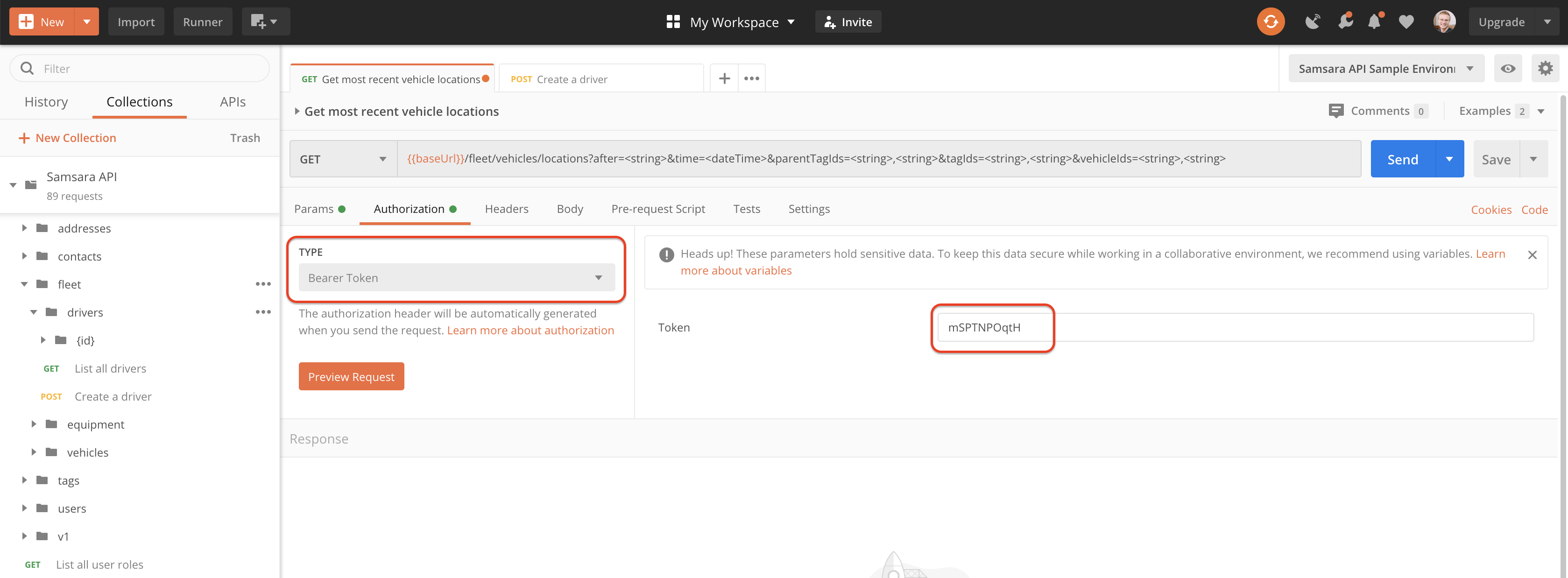Click into the Token input field
Viewport: 1568px width, 578px height.
1235,327
